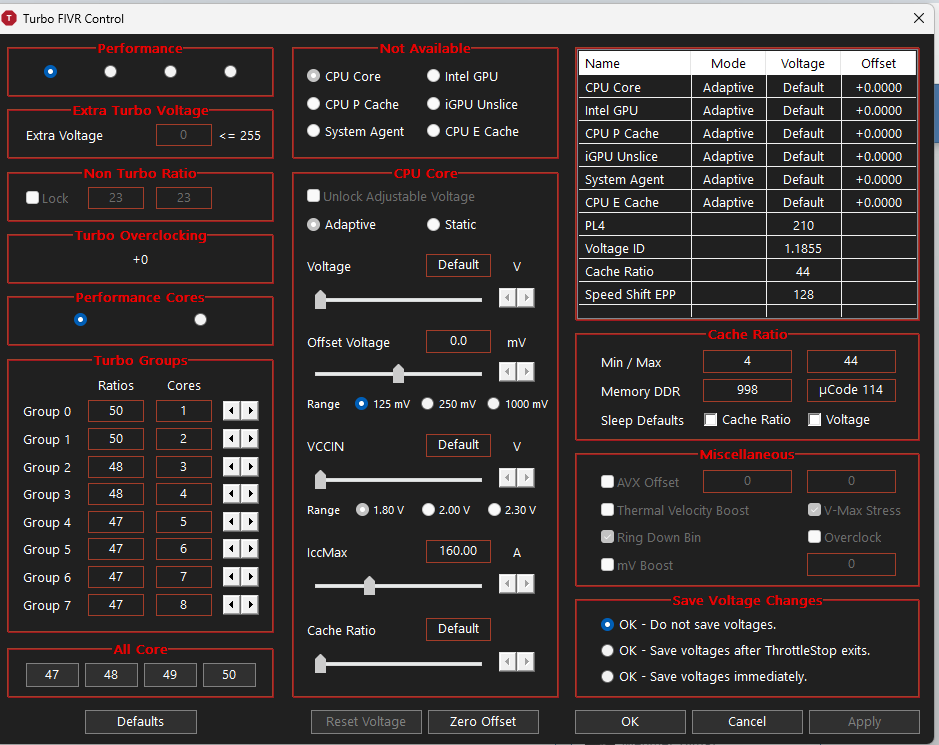
Task: Click the VCCIN slider thumb
Action: [320, 479]
